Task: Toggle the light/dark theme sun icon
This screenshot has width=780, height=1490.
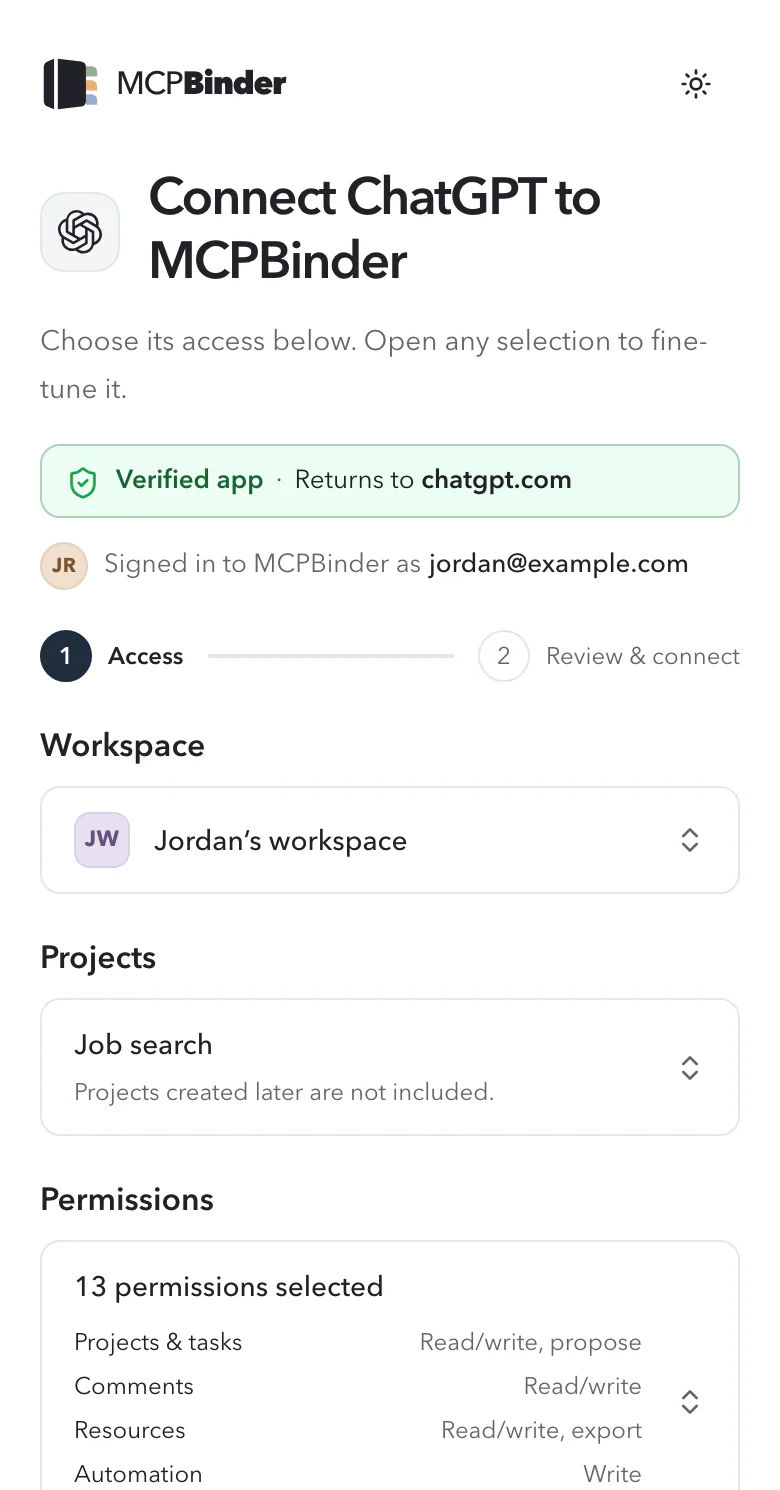Action: pos(696,84)
